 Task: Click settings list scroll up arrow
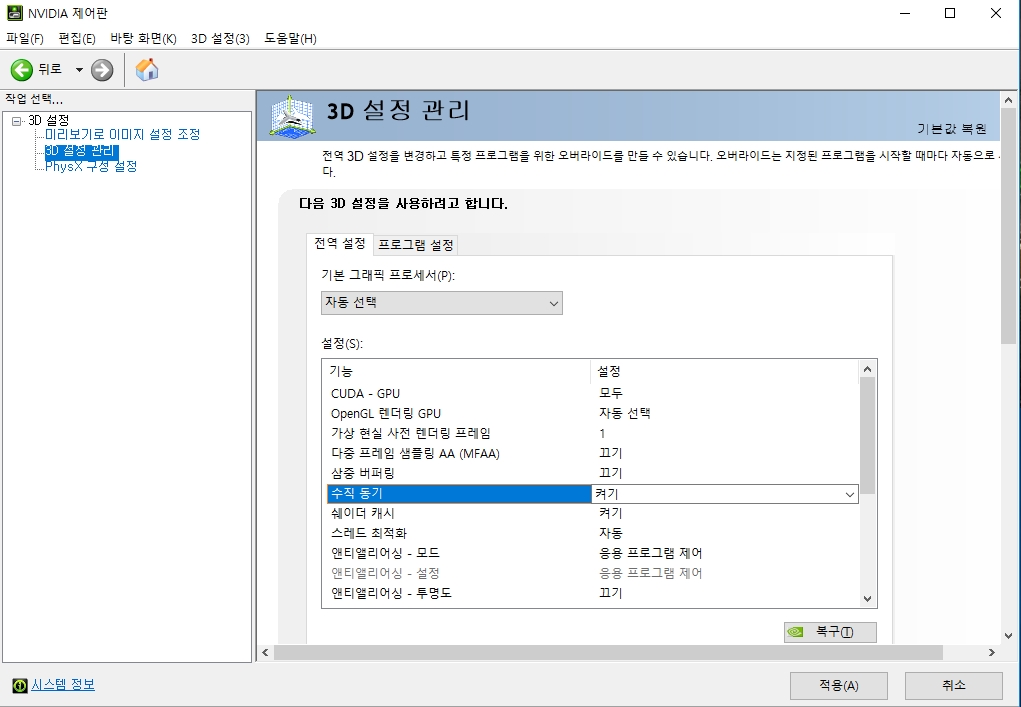867,369
